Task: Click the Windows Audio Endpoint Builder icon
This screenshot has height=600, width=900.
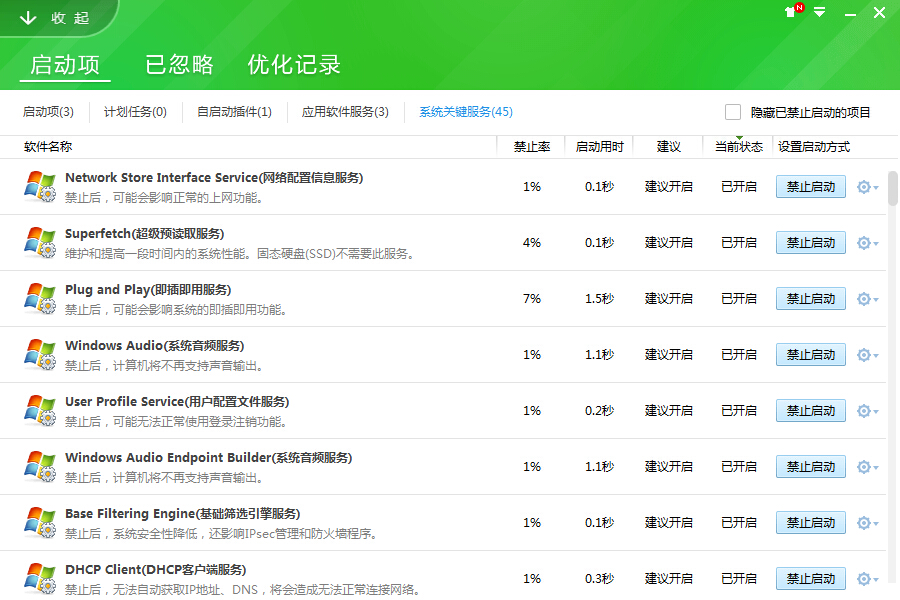Action: point(40,466)
